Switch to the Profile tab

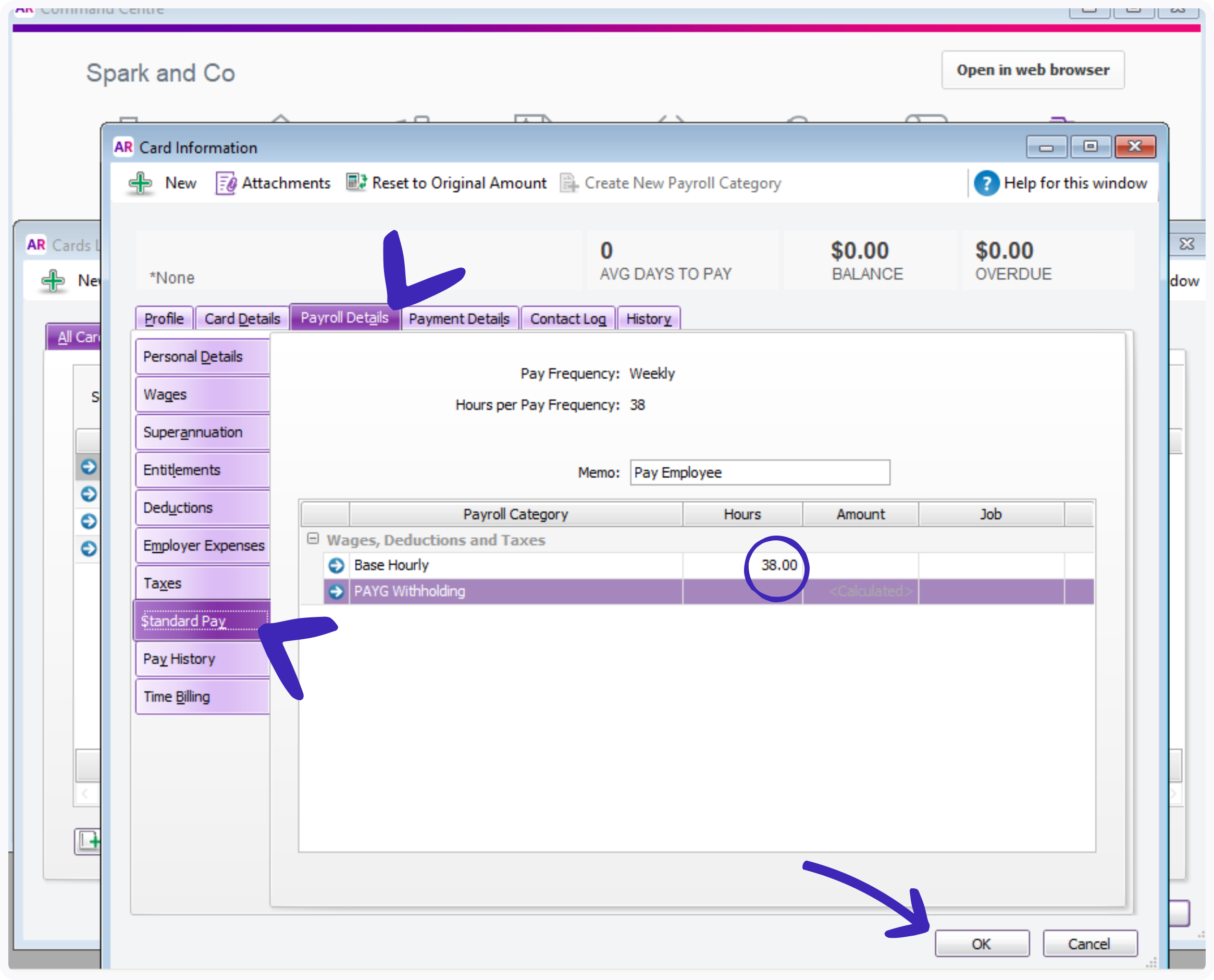[x=164, y=318]
